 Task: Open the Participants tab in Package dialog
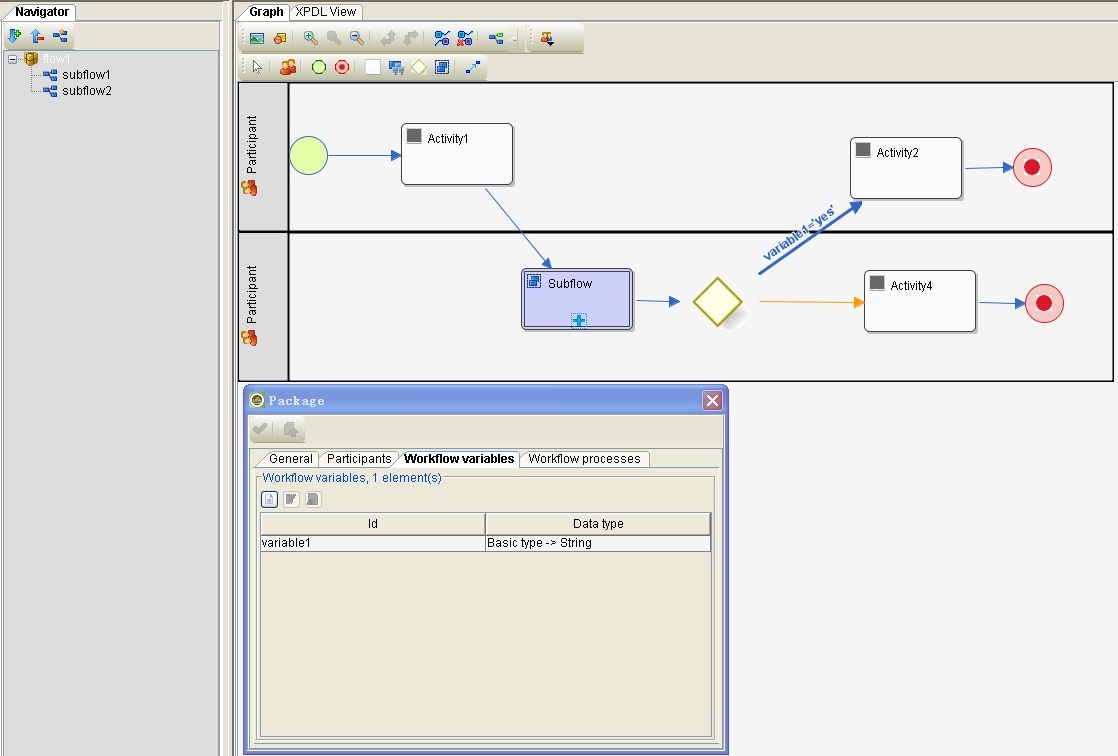pos(358,459)
